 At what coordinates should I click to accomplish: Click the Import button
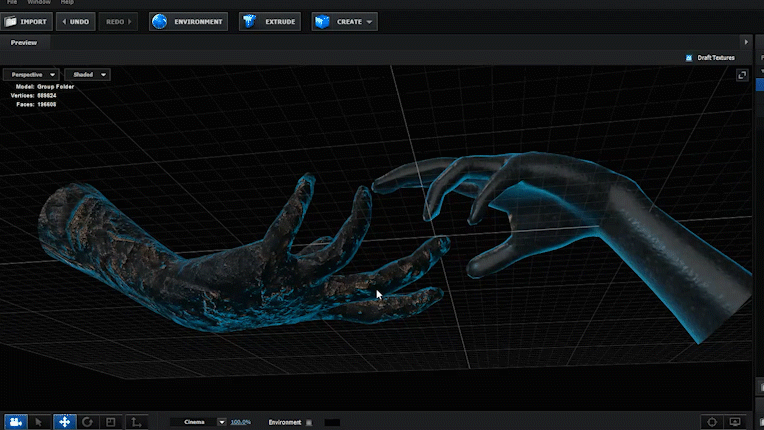click(26, 21)
